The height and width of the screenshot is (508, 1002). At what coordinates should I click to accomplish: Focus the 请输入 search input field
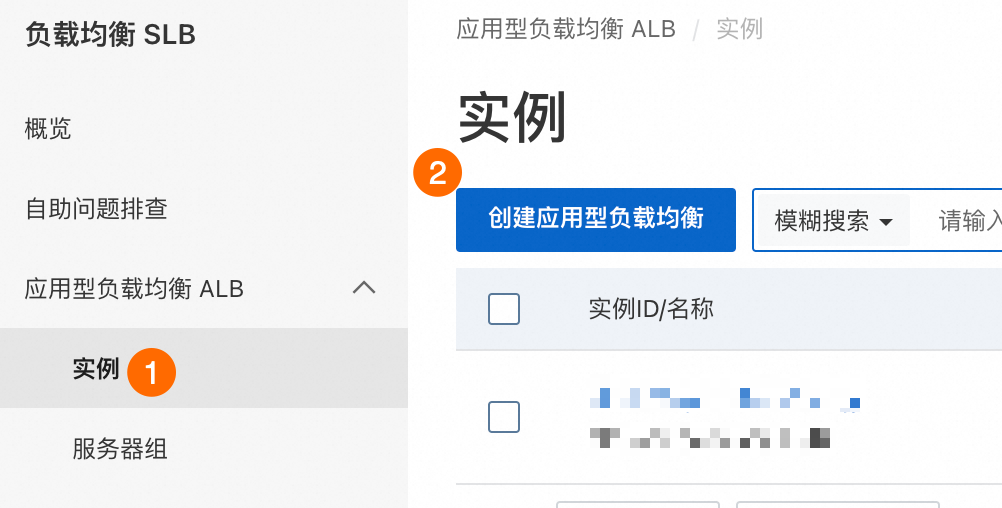959,221
